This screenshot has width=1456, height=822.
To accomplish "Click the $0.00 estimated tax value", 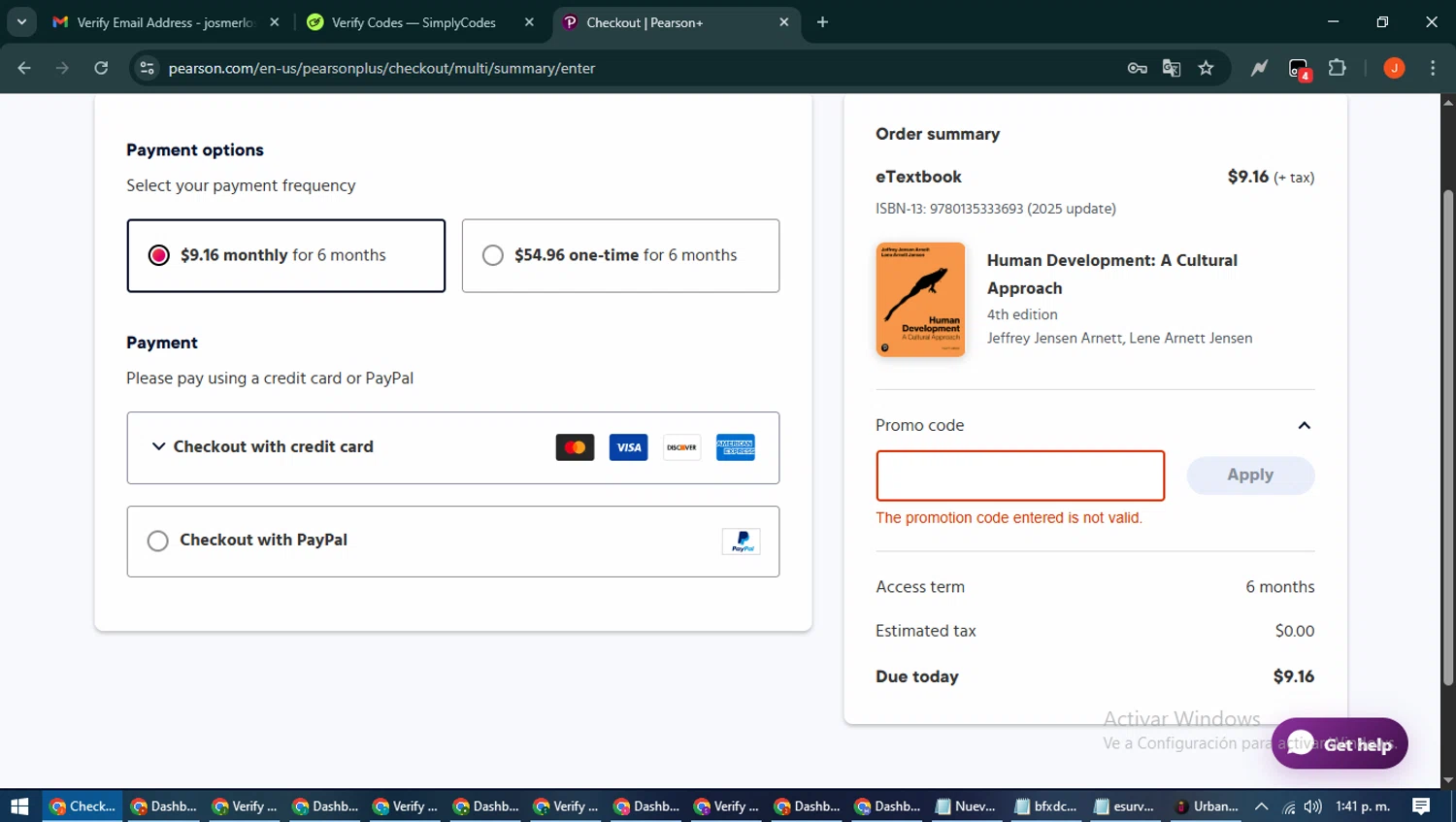I will 1295,631.
